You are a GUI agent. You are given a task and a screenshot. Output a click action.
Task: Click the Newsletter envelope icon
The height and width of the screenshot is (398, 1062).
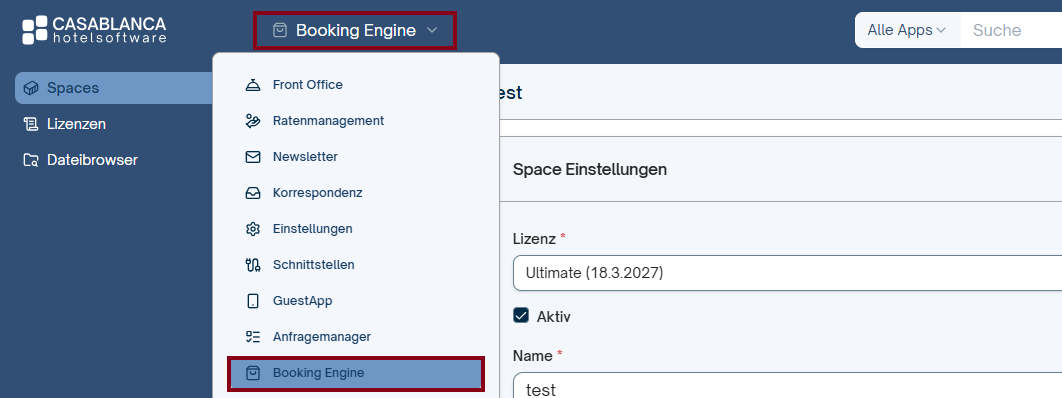click(x=253, y=157)
